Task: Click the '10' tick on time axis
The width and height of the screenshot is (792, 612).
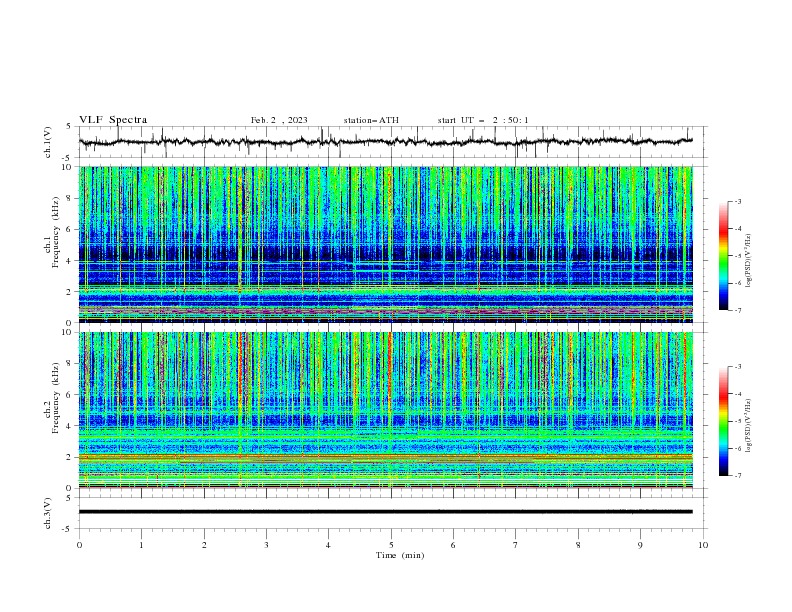Action: pos(703,545)
